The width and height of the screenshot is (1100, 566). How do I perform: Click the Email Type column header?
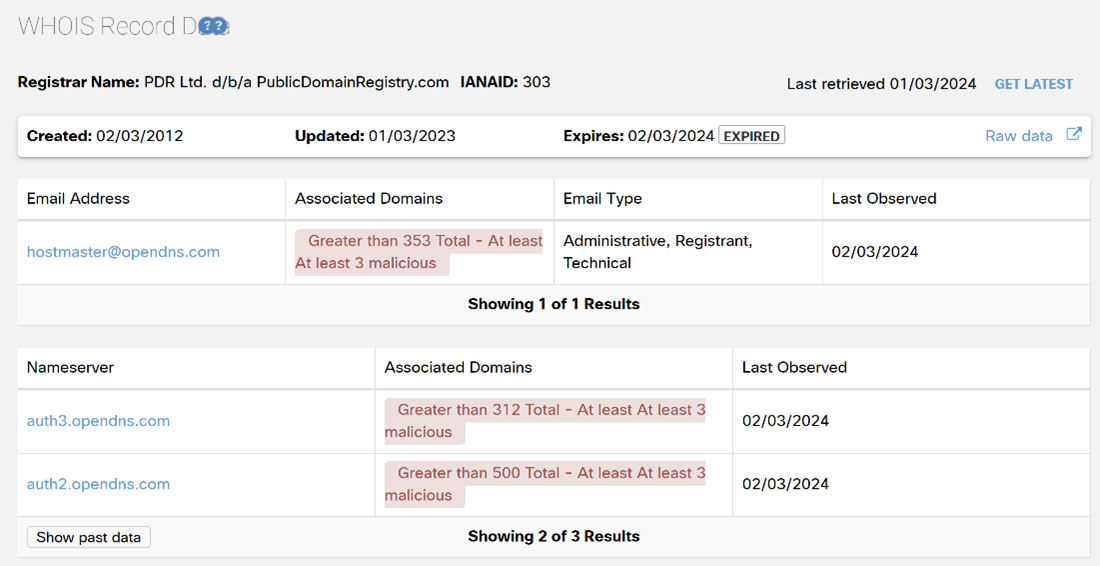[602, 198]
